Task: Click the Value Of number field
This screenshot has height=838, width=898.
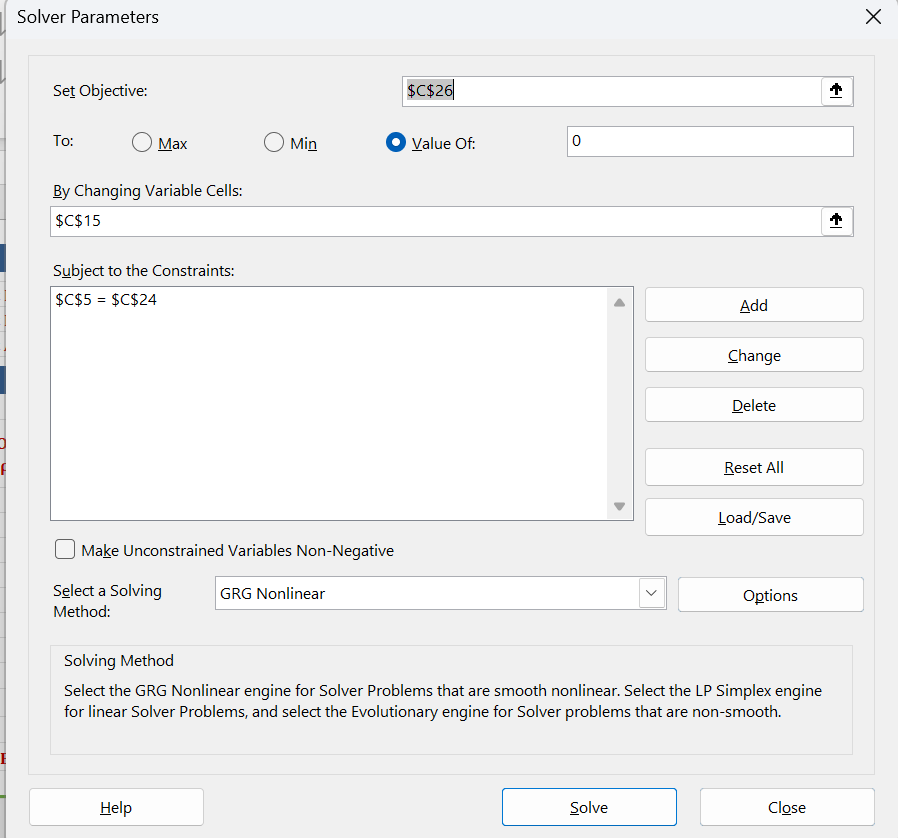Action: 709,142
